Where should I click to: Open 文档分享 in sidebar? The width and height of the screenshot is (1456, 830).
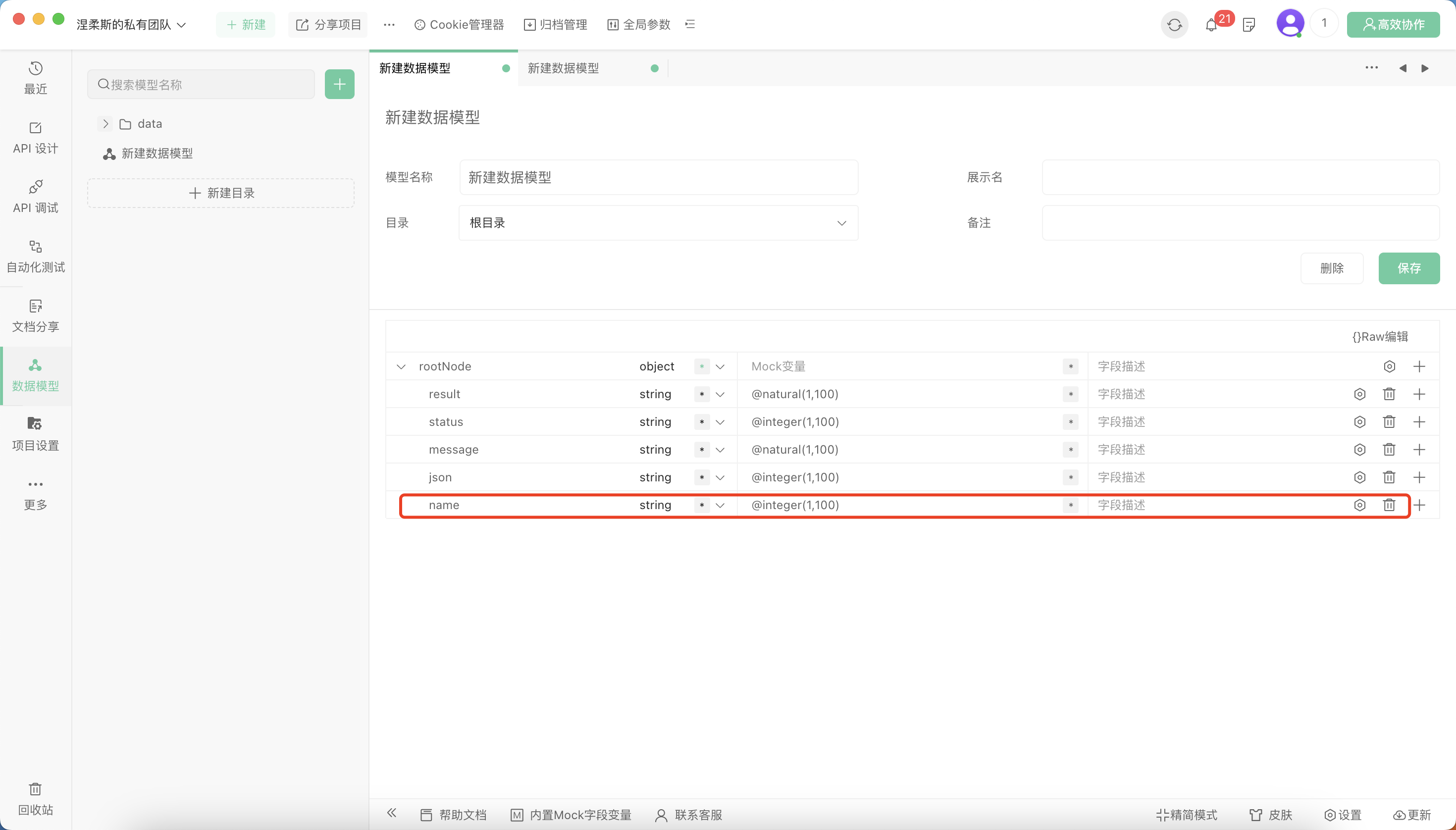tap(35, 315)
